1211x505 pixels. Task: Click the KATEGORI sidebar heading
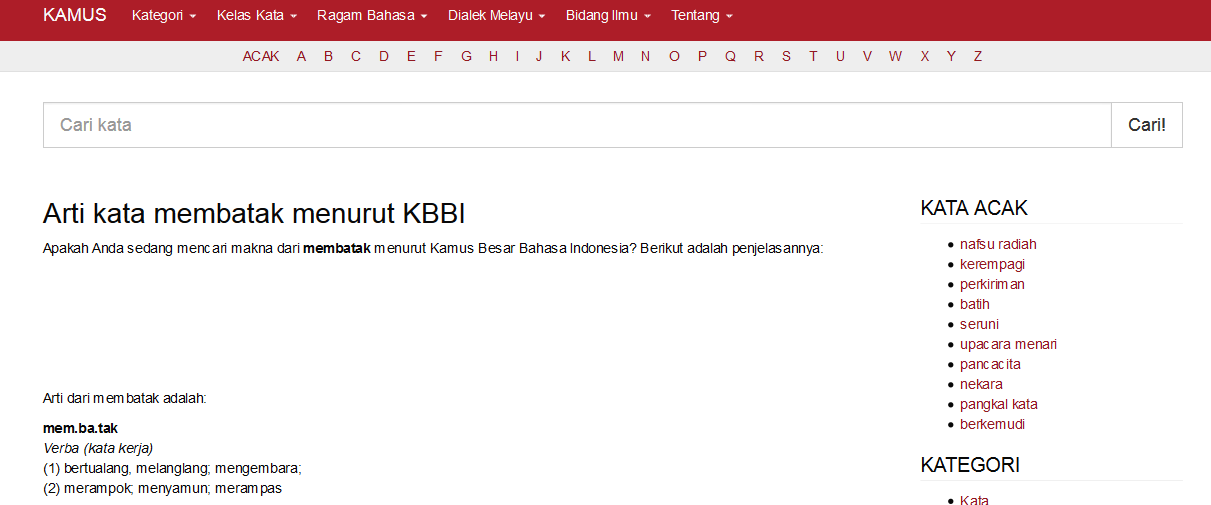coord(970,465)
